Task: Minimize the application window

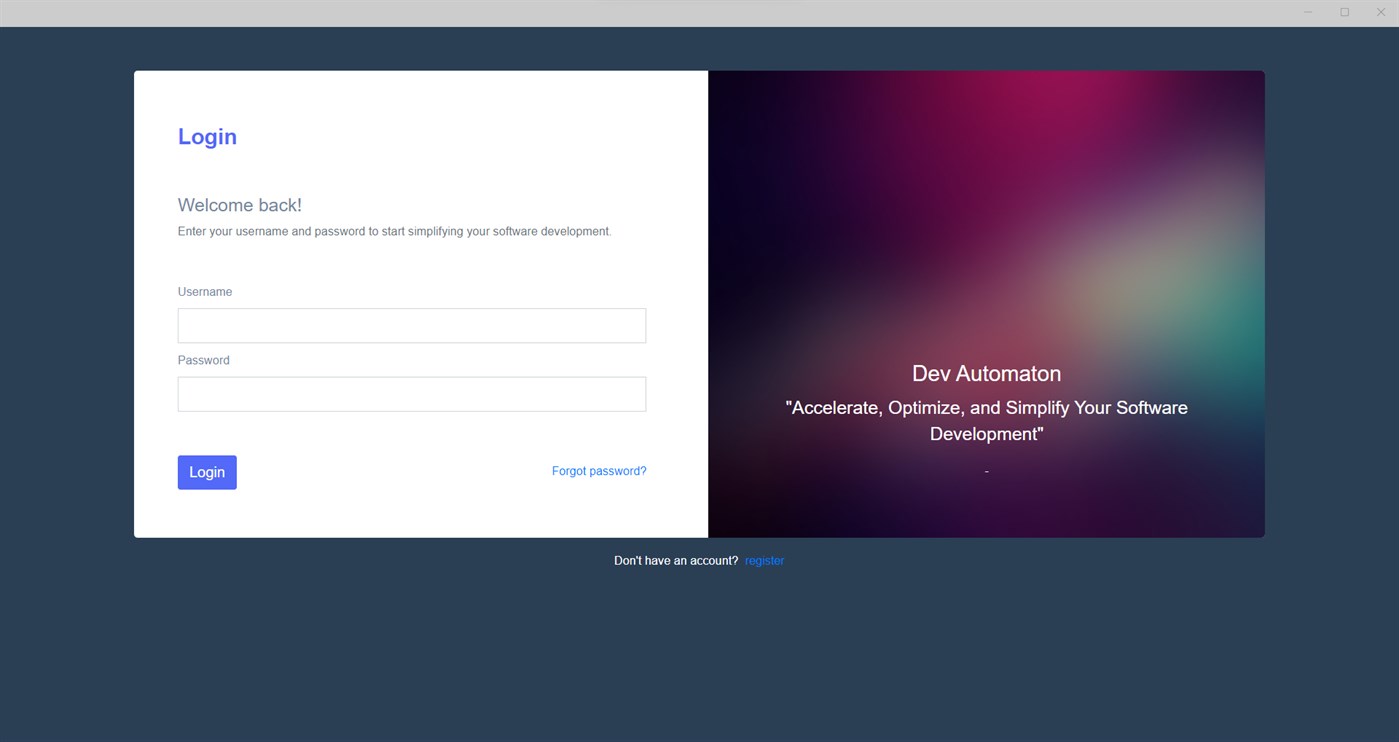Action: [1307, 12]
